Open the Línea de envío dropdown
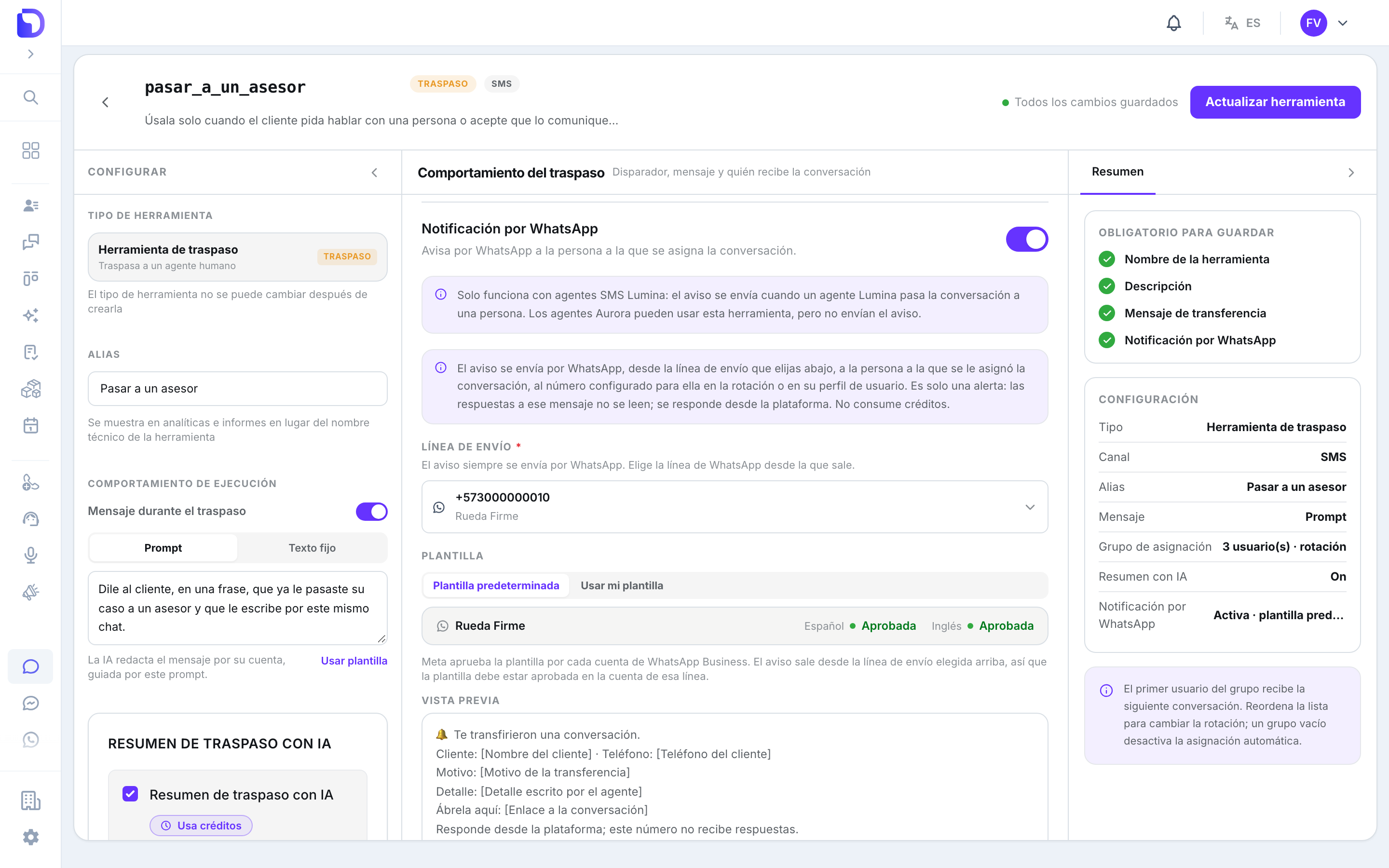Viewport: 1389px width, 868px height. [x=735, y=506]
